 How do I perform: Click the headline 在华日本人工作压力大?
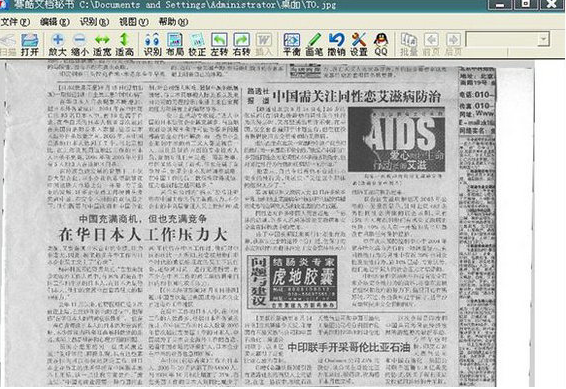[143, 235]
